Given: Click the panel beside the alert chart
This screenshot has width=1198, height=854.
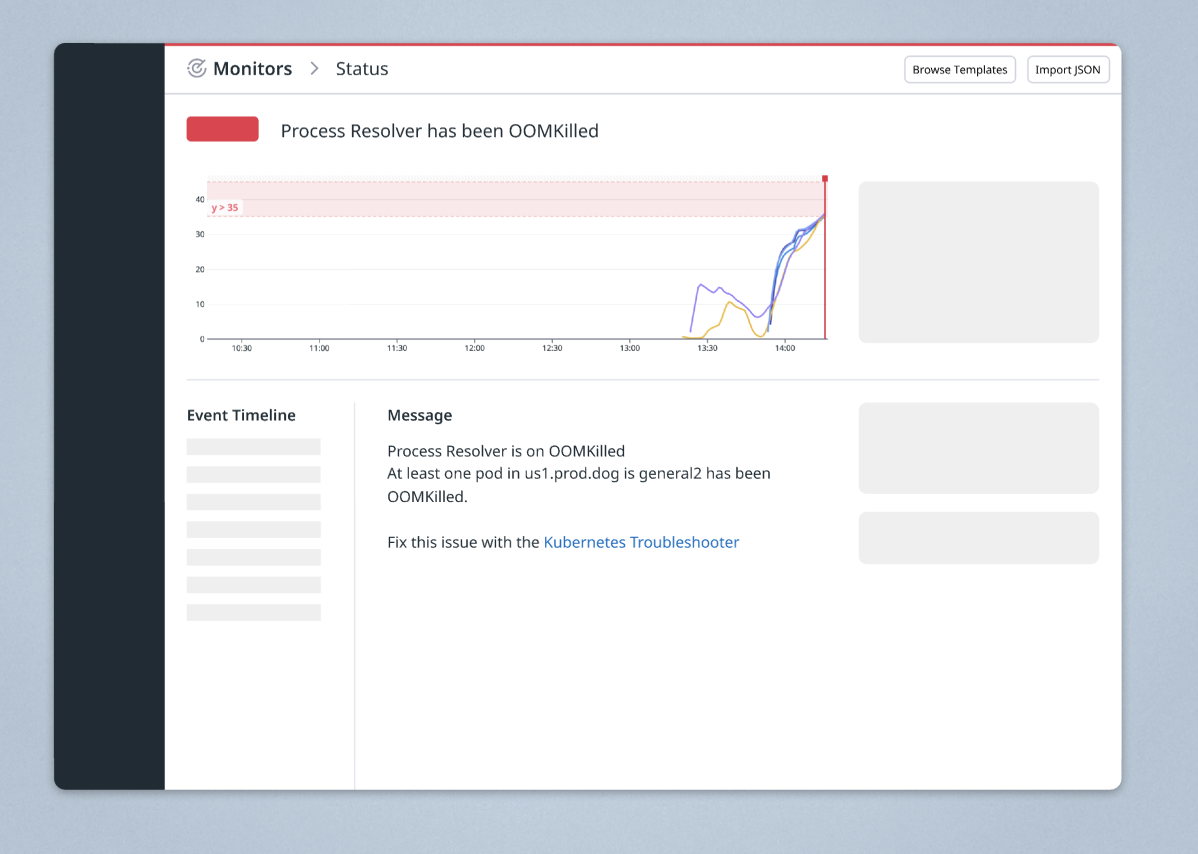Looking at the screenshot, I should pos(978,261).
